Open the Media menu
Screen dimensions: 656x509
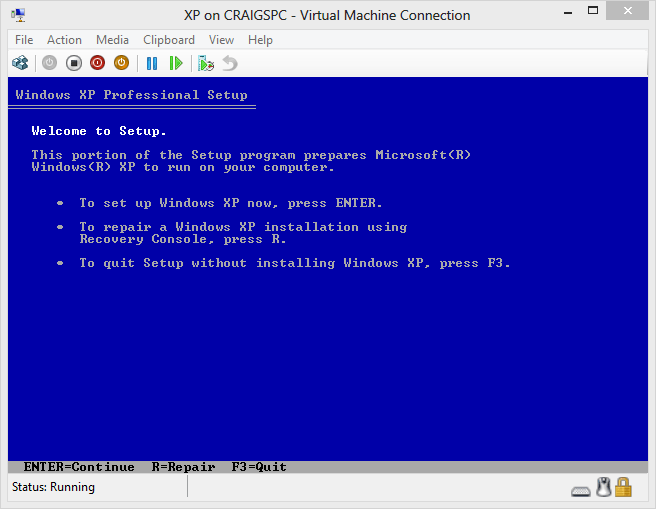click(112, 40)
